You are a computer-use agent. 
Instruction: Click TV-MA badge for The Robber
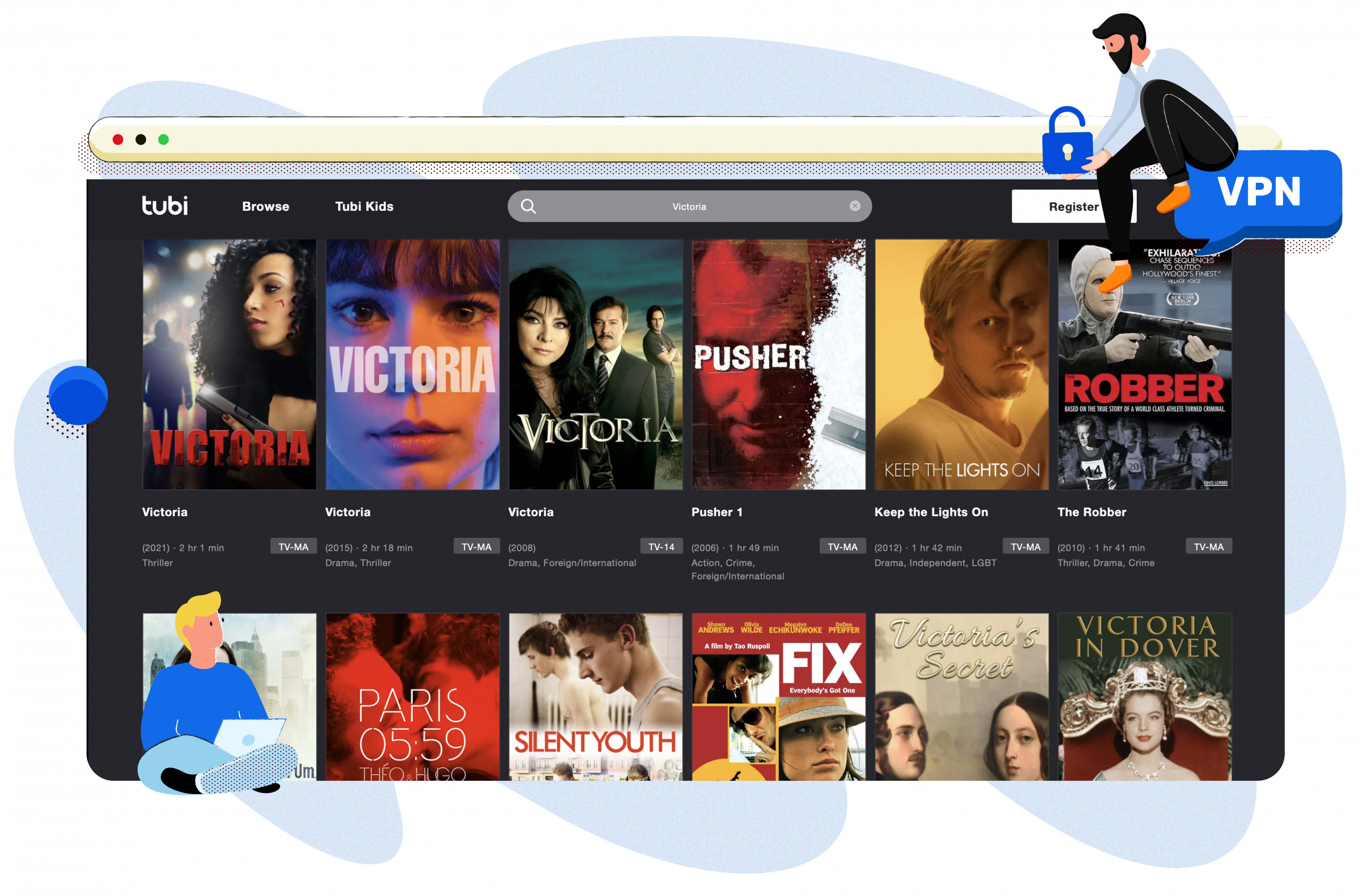click(1209, 547)
